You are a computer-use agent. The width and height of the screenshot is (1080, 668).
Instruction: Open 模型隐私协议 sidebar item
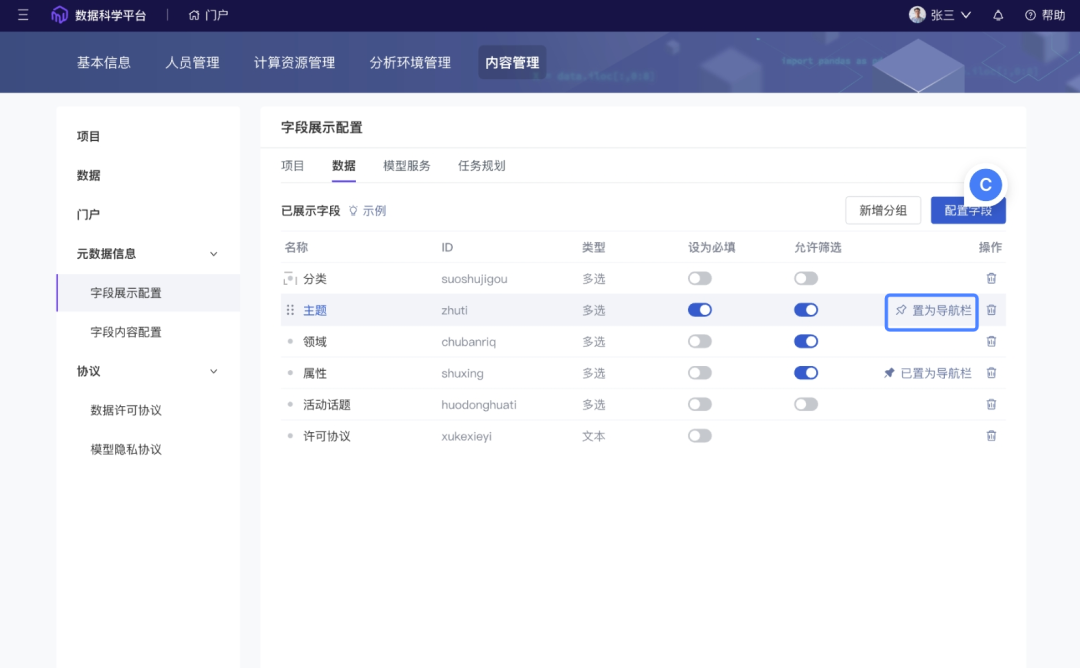126,450
